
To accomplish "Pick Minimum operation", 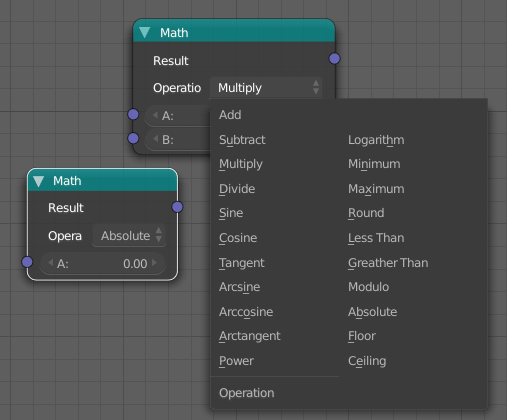I will (x=374, y=164).
